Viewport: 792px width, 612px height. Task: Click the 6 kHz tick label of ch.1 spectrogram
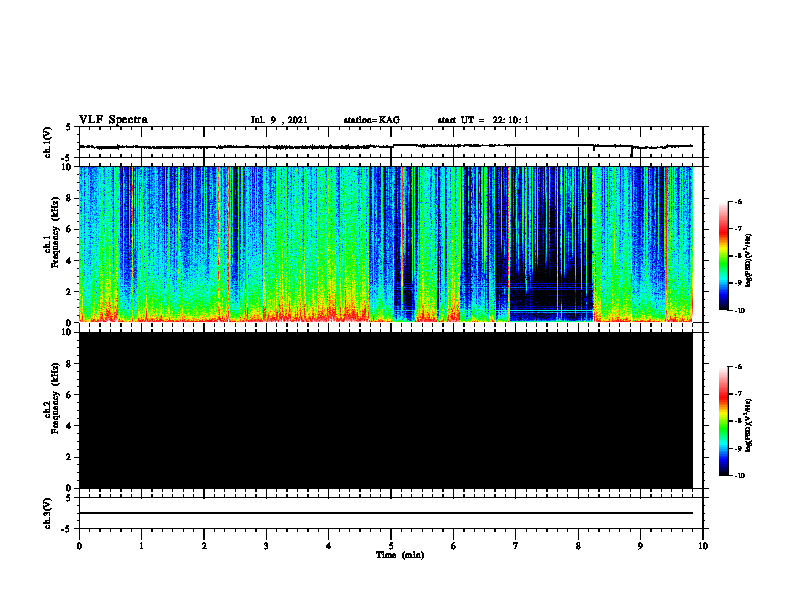(70, 229)
